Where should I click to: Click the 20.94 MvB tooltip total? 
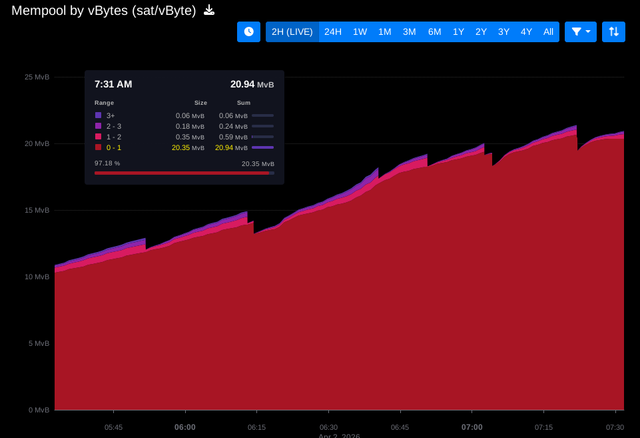[x=252, y=84]
